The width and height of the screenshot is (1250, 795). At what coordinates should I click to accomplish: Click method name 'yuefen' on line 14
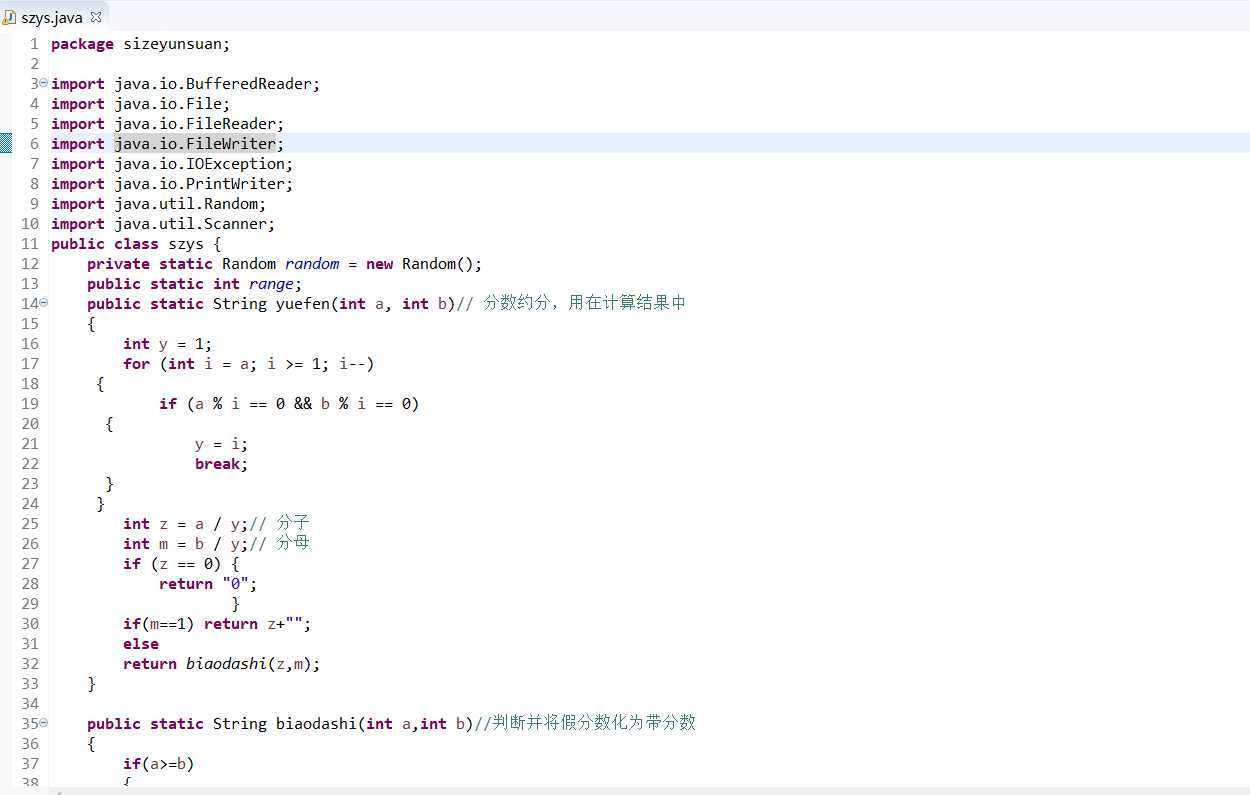(x=303, y=304)
